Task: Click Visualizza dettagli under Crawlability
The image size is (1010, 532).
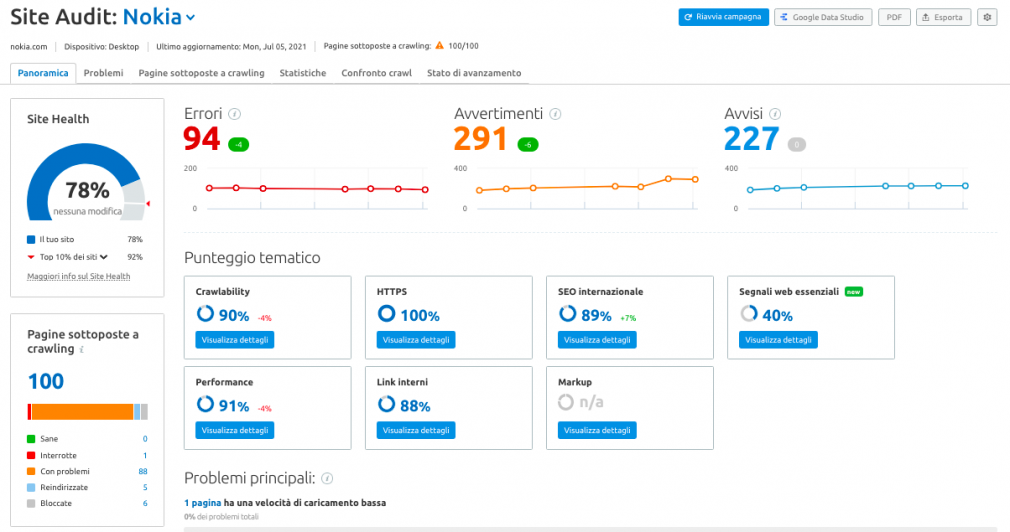Action: 234,340
